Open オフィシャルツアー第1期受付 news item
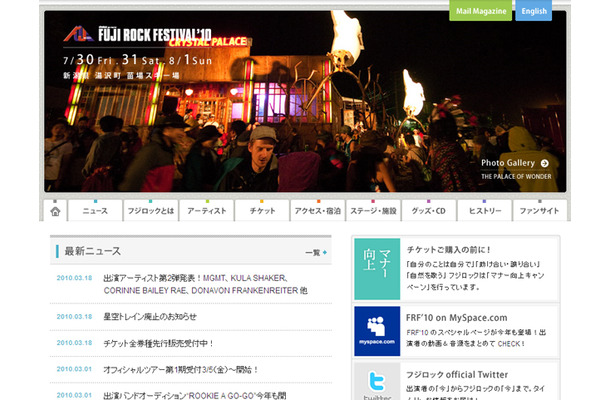The width and height of the screenshot is (610, 400). pos(181,370)
